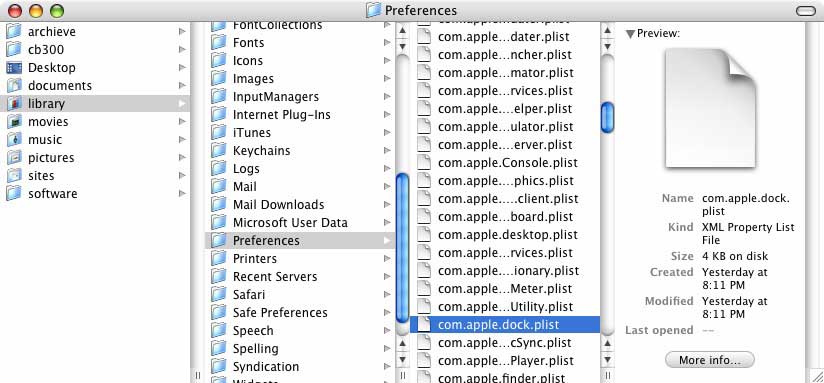The width and height of the screenshot is (824, 383).
Task: Select com.apple...Utility.plist file
Action: (505, 306)
